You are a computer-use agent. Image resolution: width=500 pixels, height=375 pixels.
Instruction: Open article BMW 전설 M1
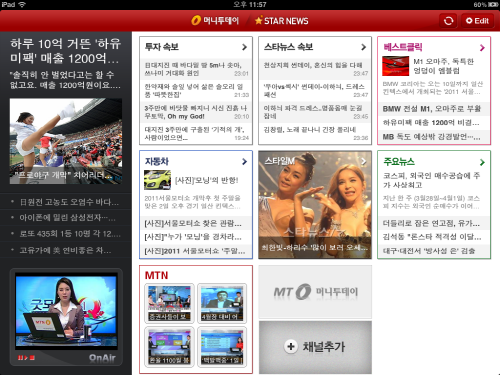434,109
